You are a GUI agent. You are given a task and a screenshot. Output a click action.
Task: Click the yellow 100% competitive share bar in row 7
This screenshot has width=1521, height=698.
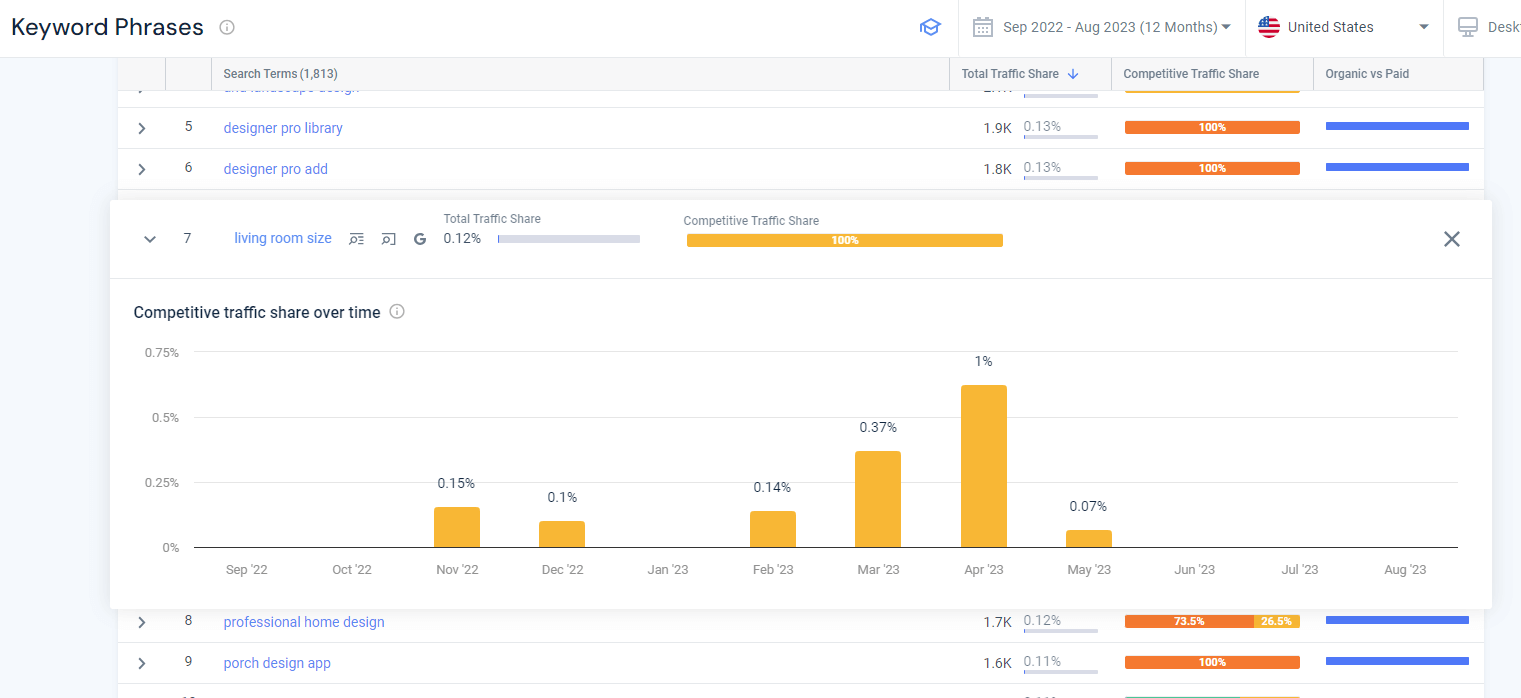[x=845, y=240]
